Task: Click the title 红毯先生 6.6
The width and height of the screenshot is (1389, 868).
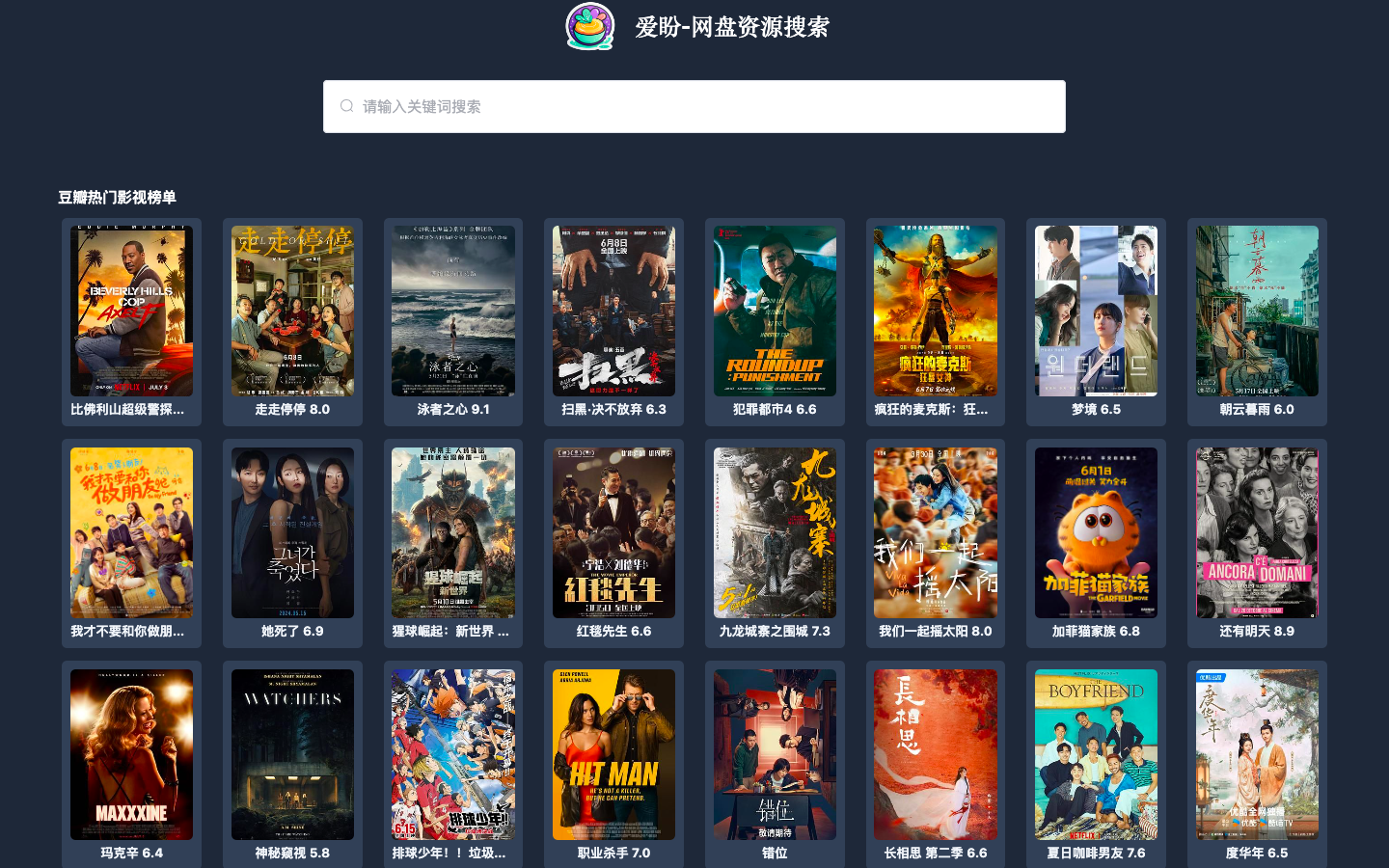Action: pos(613,631)
